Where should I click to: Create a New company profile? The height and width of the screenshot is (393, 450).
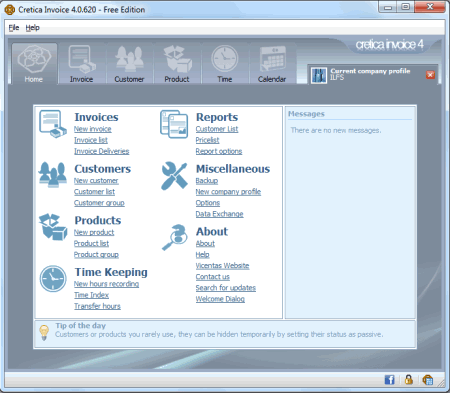pos(228,192)
